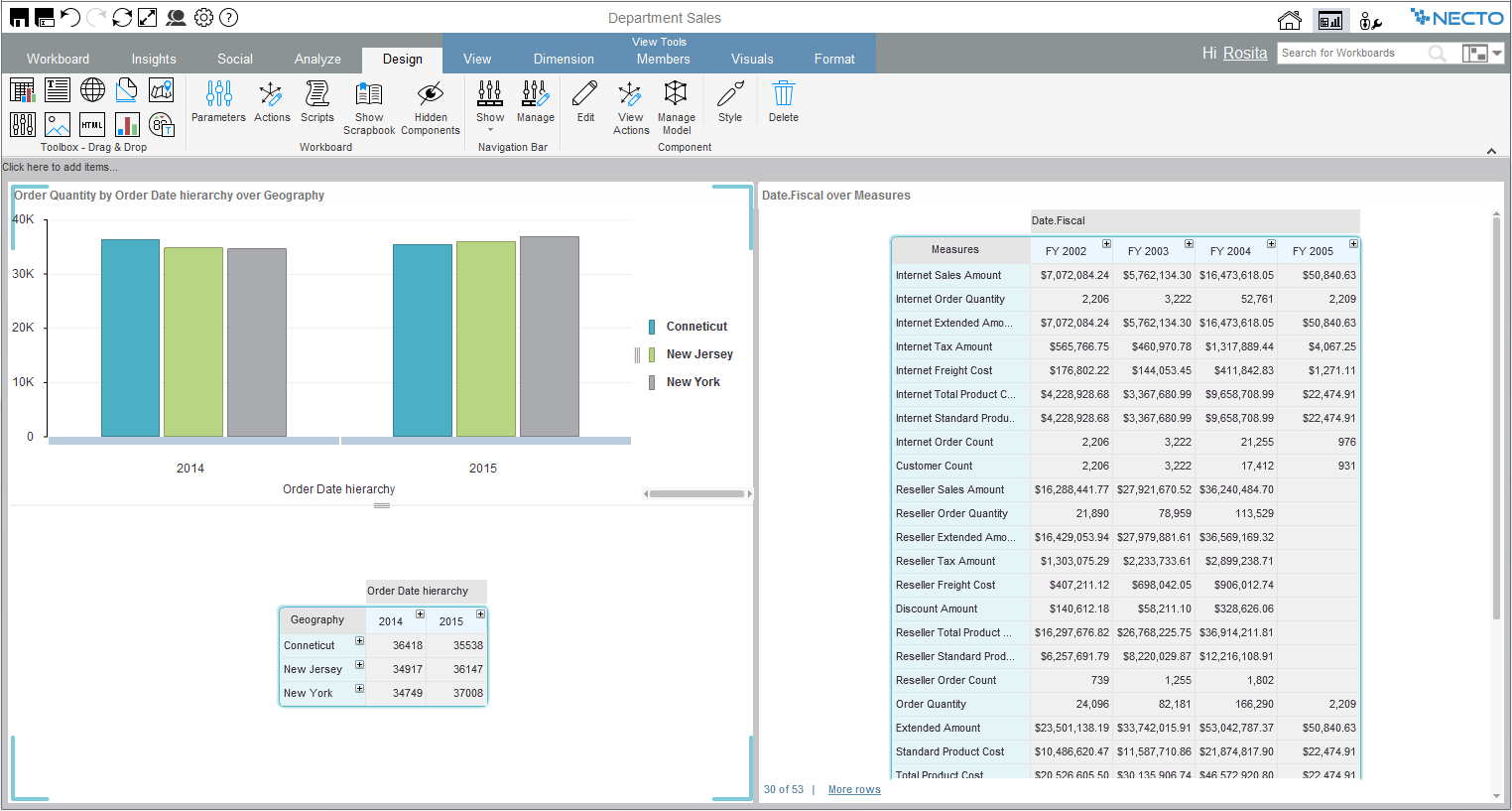Expand the New Jersey geography row
The height and width of the screenshot is (811, 1512).
[359, 665]
